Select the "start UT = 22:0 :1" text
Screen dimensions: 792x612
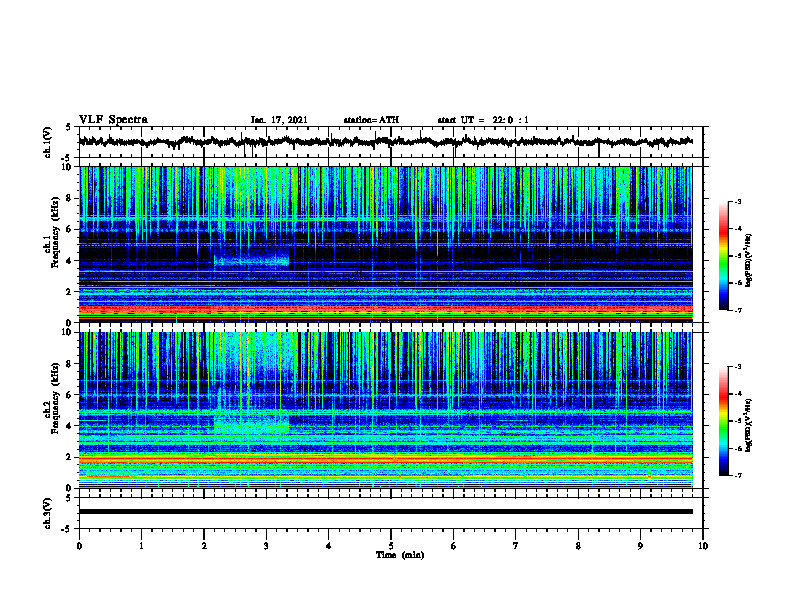pos(483,120)
